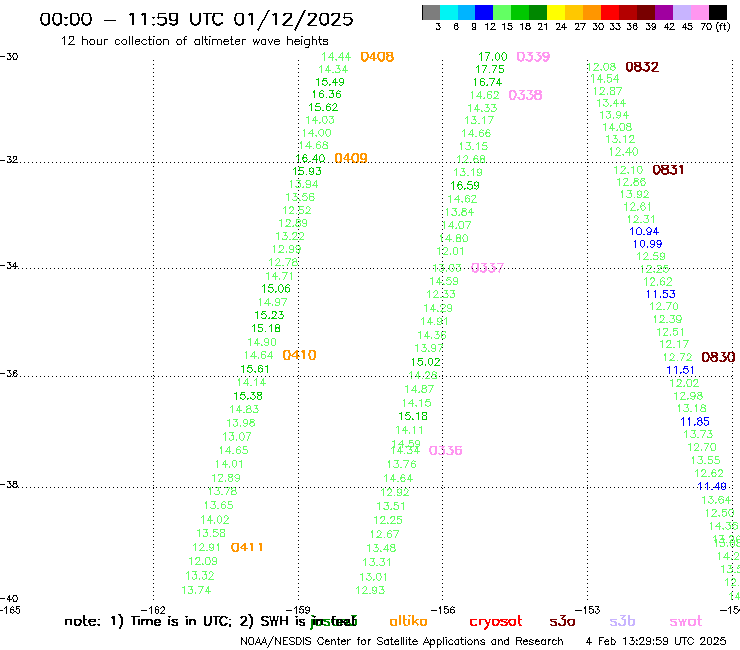740x650 pixels.
Task: Click the wave height value 16.74
Action: click(x=488, y=82)
